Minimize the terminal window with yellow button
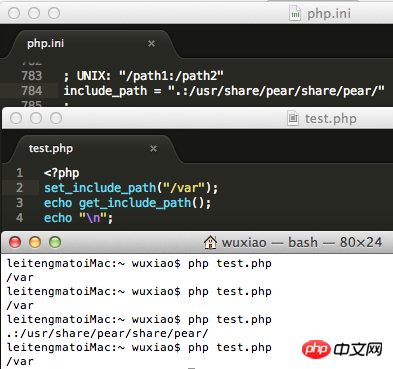This screenshot has width=393, height=369. 35,242
